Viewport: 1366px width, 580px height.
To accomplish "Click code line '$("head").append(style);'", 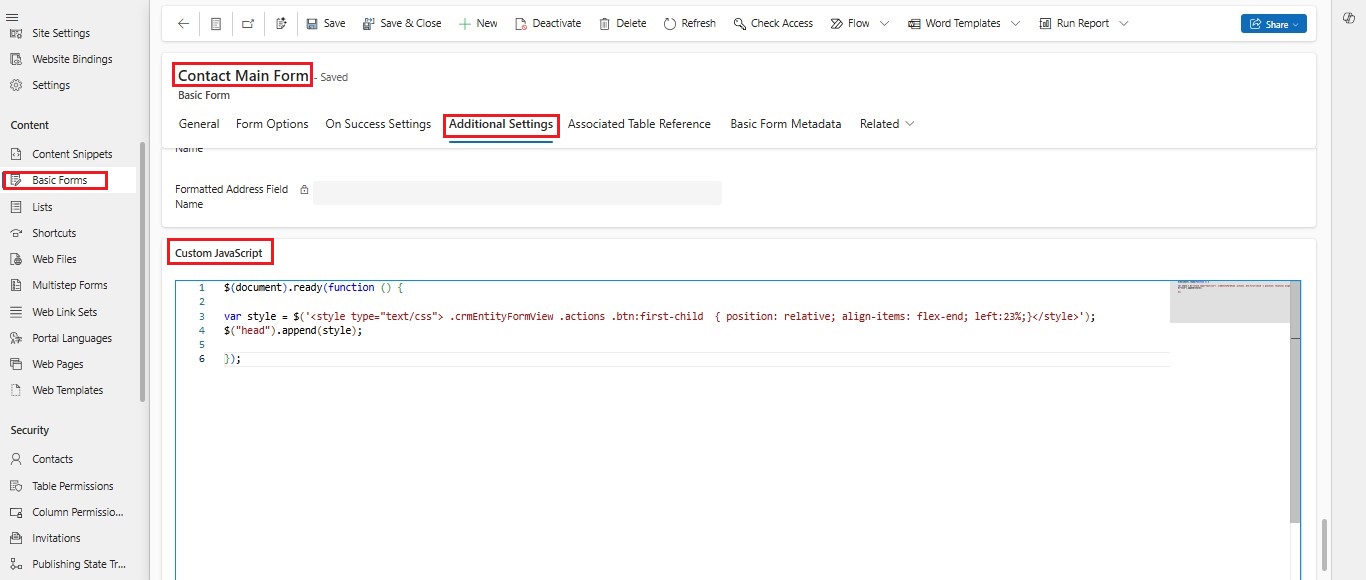I will (293, 330).
